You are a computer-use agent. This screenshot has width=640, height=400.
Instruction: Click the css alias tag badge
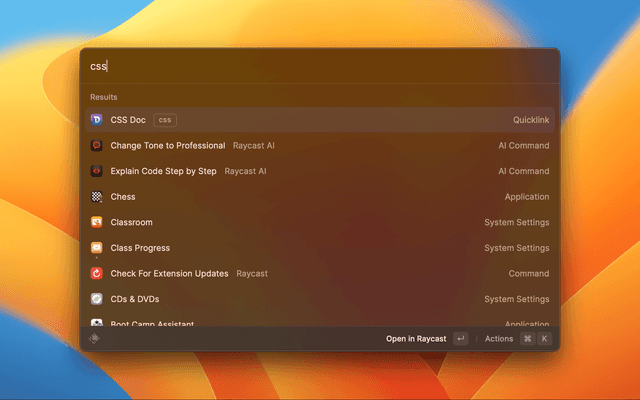[165, 120]
